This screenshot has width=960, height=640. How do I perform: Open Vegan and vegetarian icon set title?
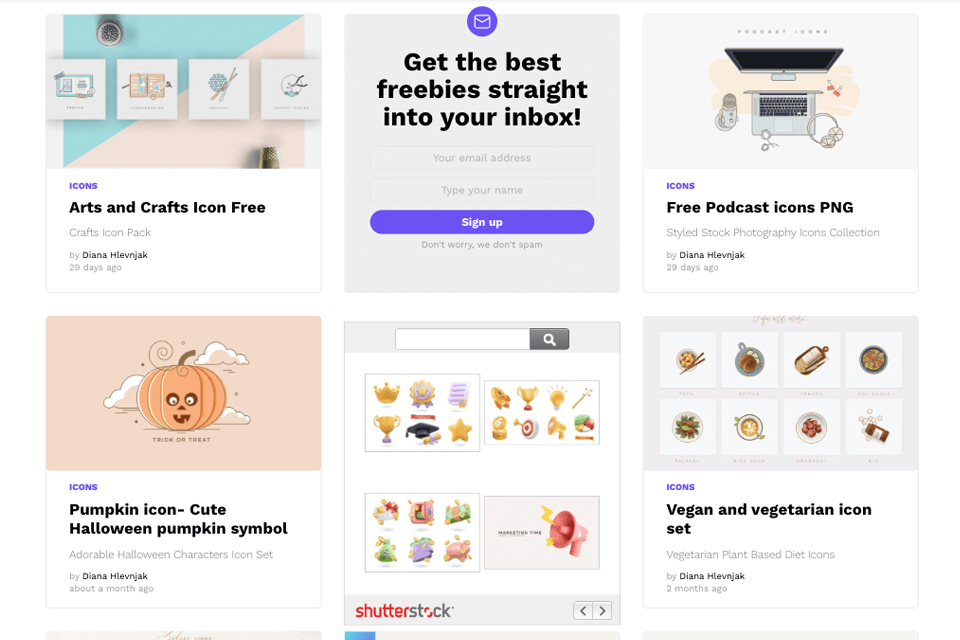[769, 519]
